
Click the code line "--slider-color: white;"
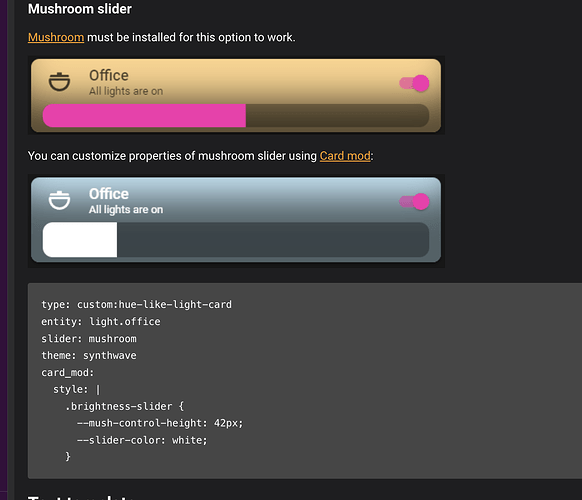coord(142,440)
